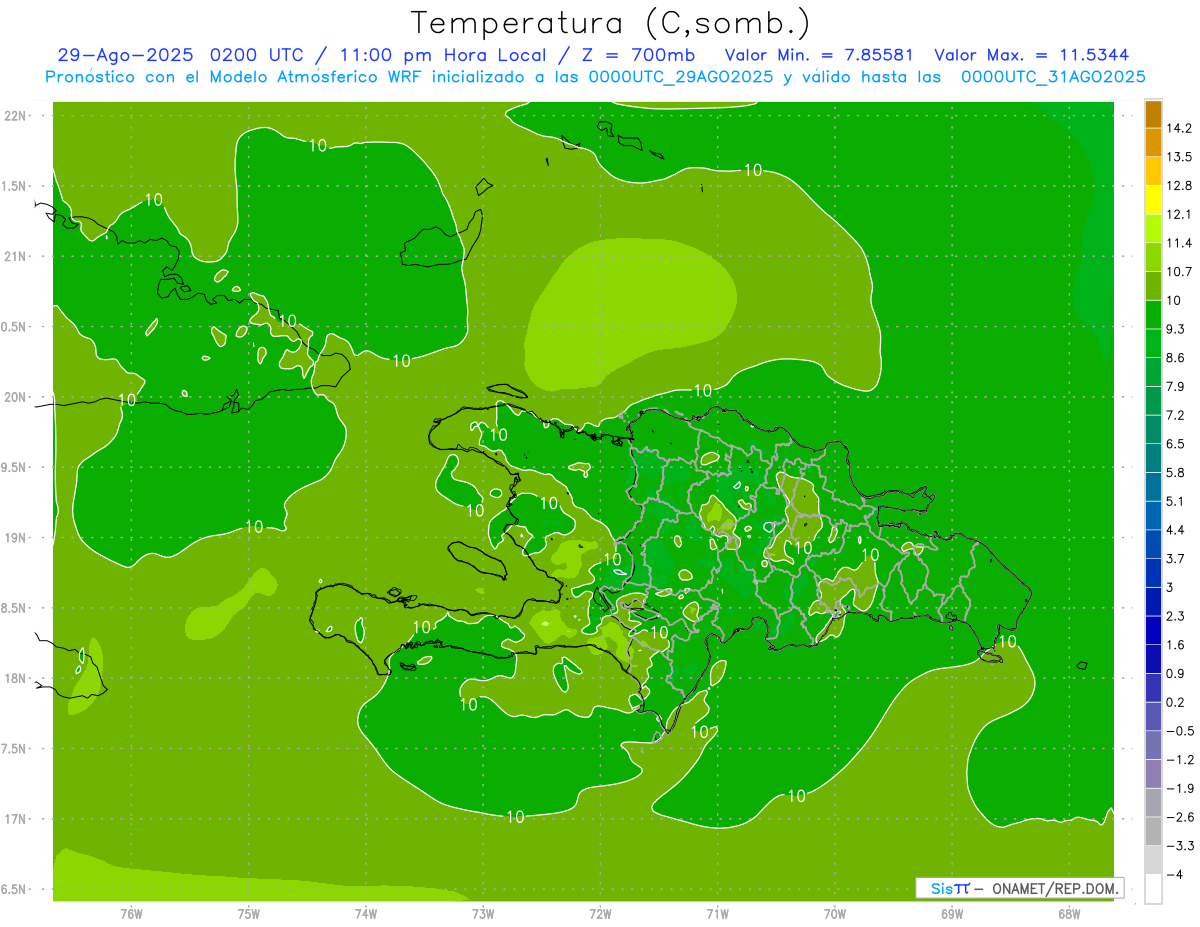The height and width of the screenshot is (927, 1200).
Task: Click the "ONAMET/REP.DOM." credit label
Action: 1055,888
